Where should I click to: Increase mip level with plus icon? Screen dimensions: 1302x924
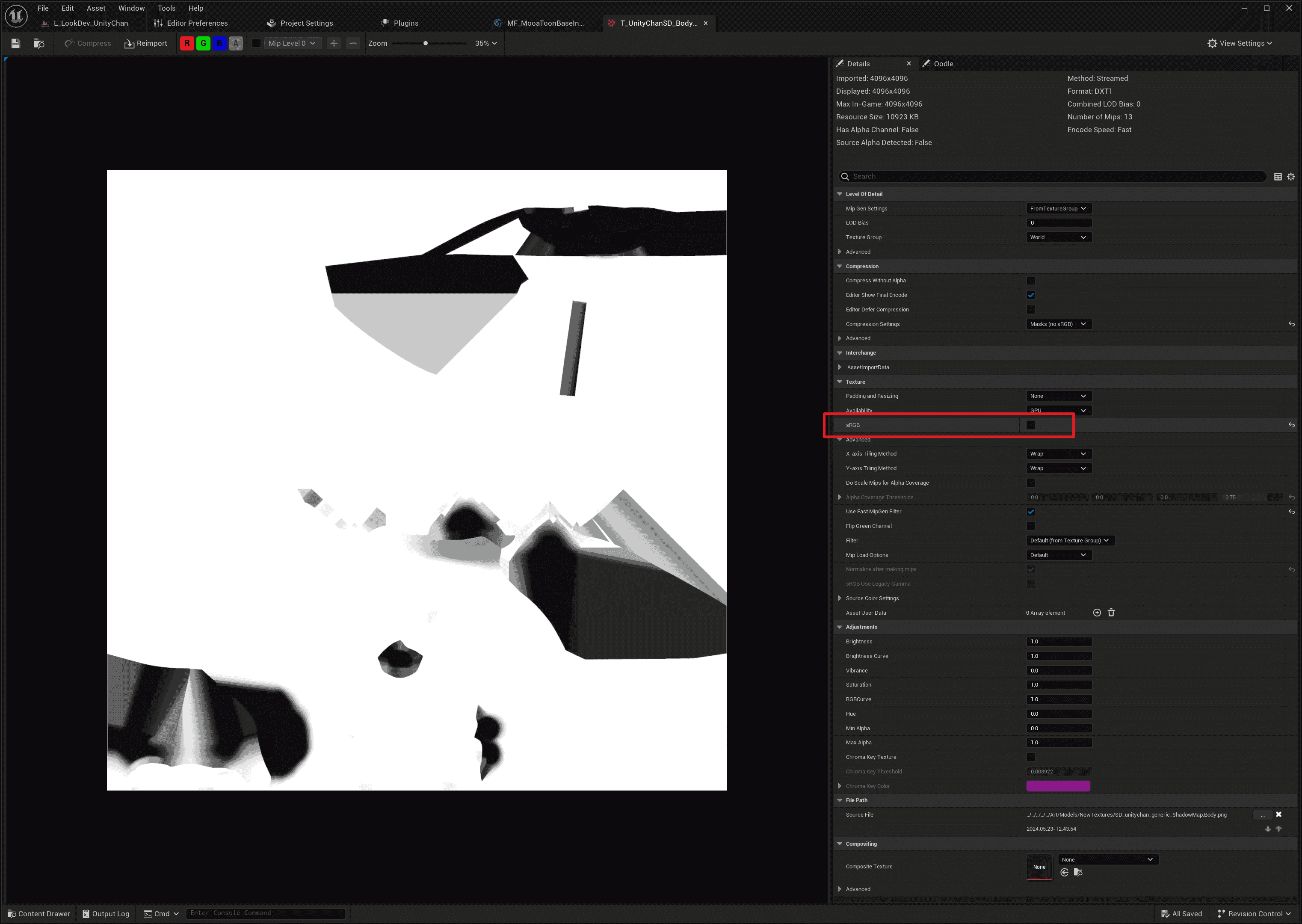pos(334,43)
